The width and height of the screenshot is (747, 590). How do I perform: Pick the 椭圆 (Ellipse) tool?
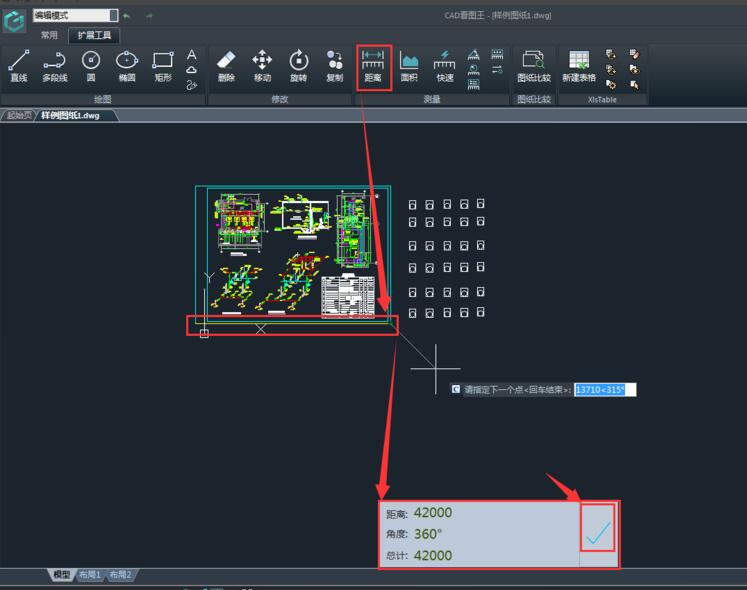(127, 66)
